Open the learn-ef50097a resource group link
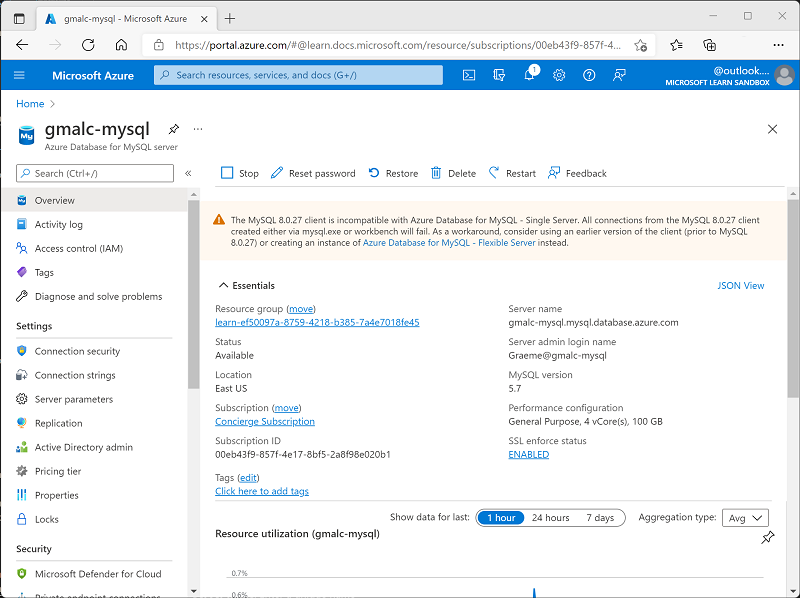The width and height of the screenshot is (800, 598). [x=317, y=322]
